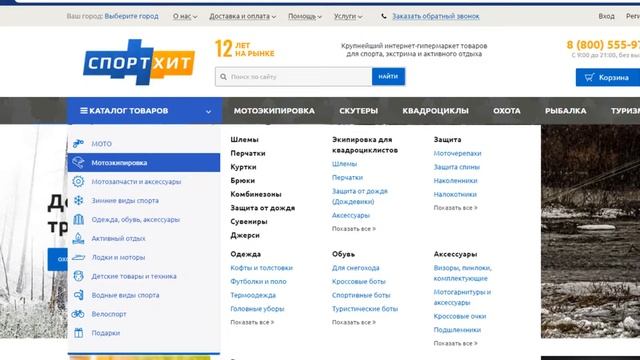The height and width of the screenshot is (360, 640).
Task: Open the Защита спины link
Action: tap(456, 167)
